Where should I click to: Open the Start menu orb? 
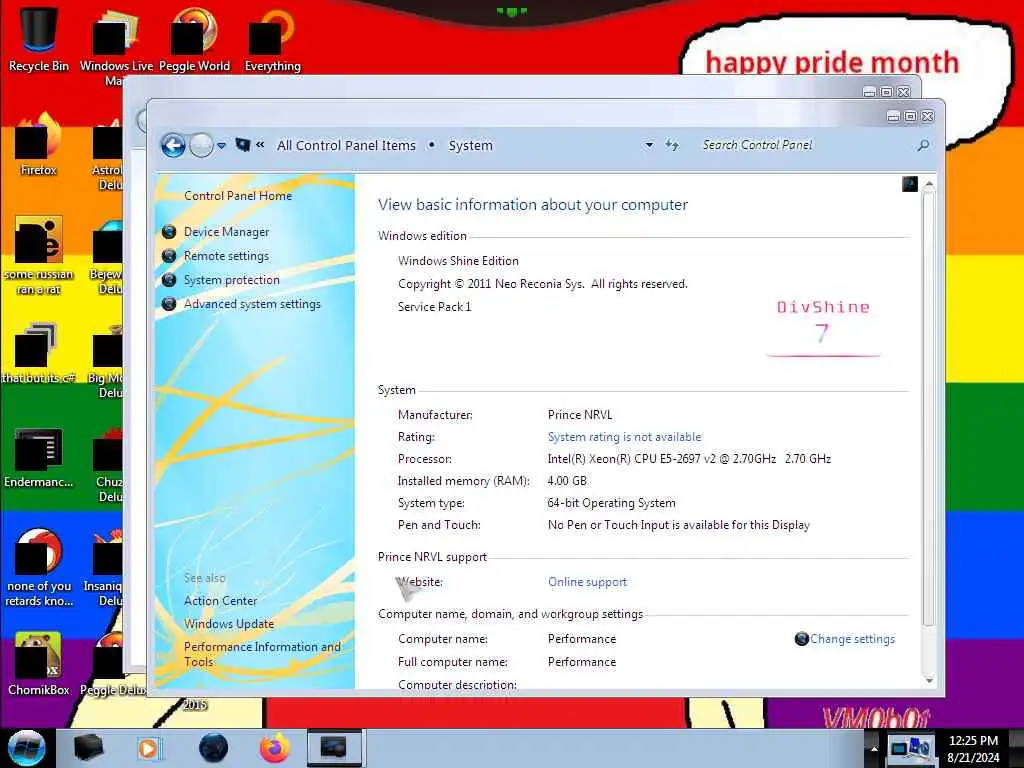27,748
